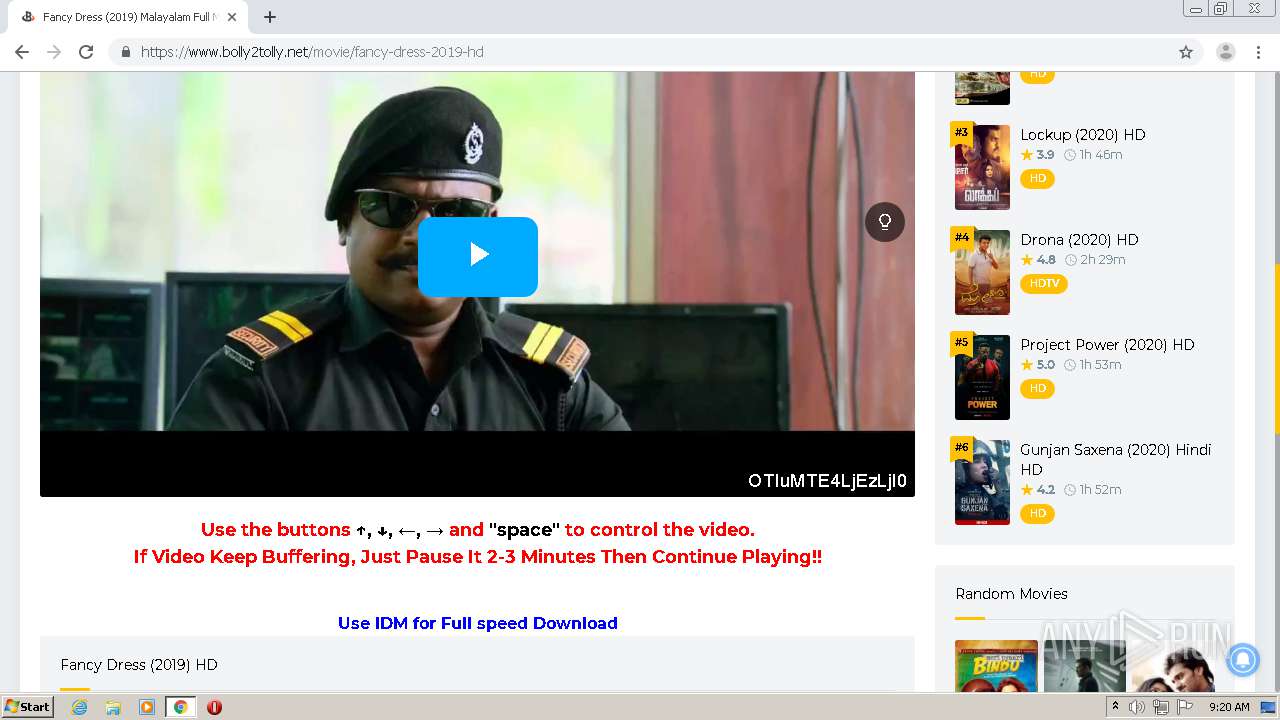Close the Fancy Dress tab

click(x=232, y=17)
